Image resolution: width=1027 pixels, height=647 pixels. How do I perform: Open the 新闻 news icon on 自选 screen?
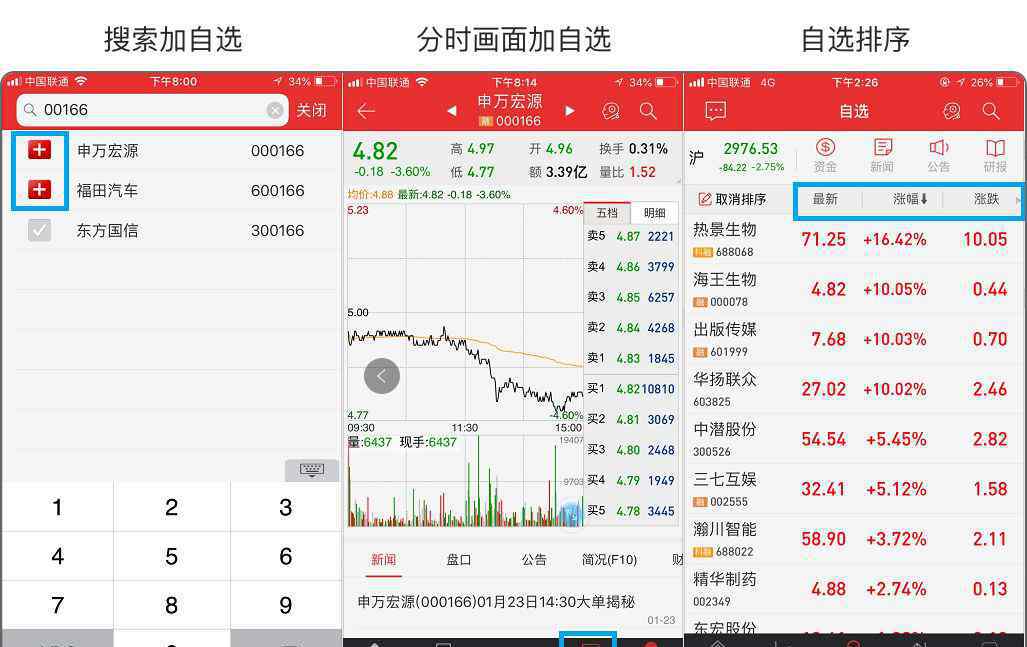click(882, 156)
